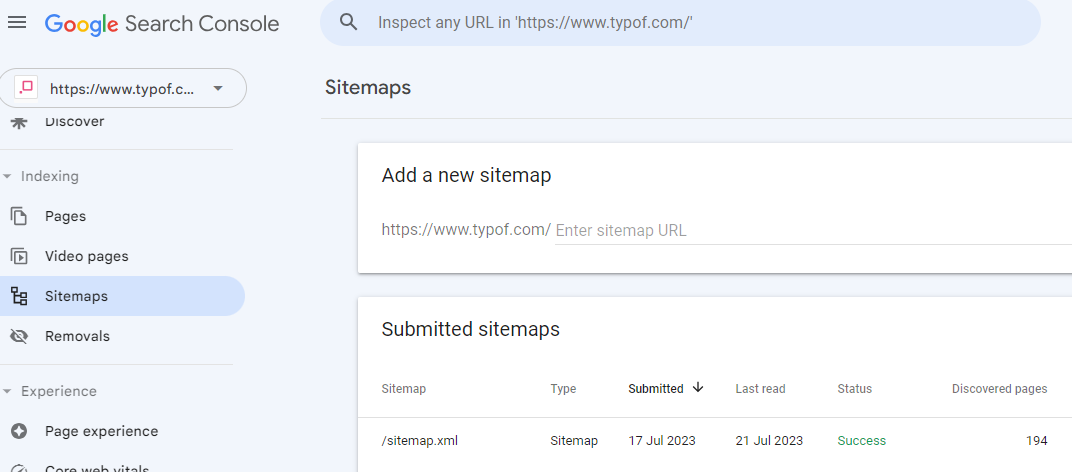
Task: Select Sitemaps in the sidebar
Action: [x=122, y=296]
